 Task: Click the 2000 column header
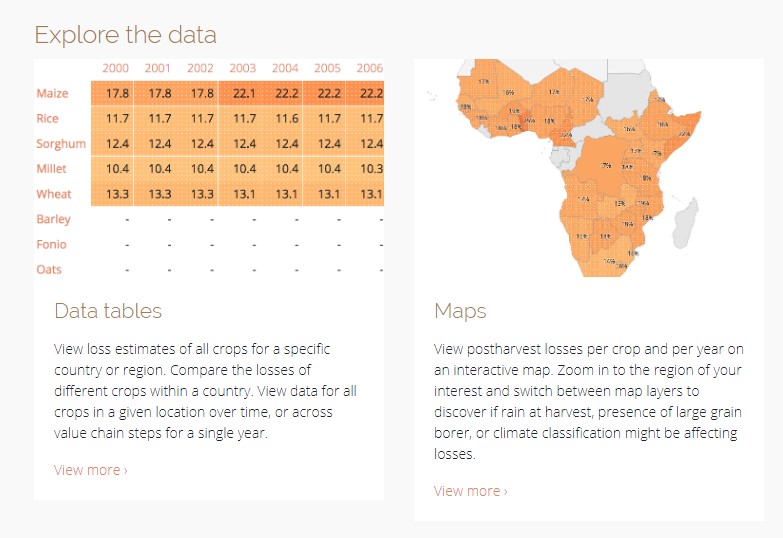pyautogui.click(x=115, y=68)
